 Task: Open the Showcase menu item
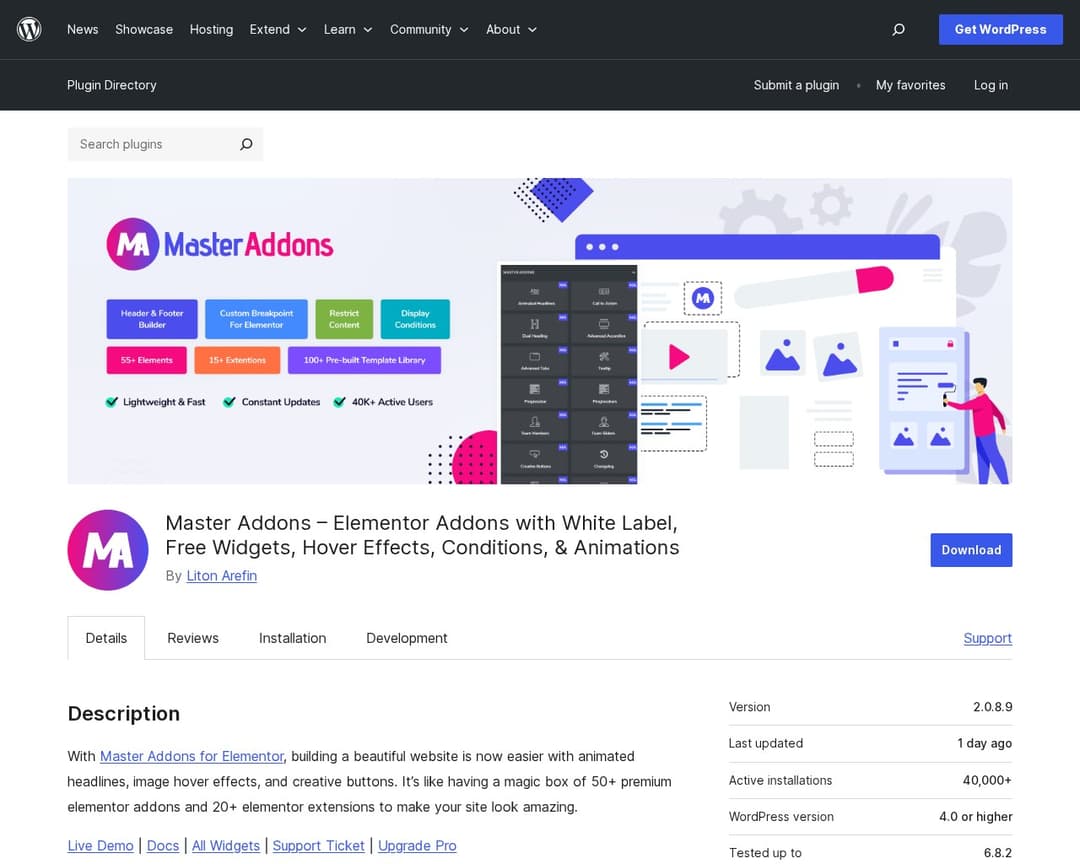pyautogui.click(x=144, y=30)
